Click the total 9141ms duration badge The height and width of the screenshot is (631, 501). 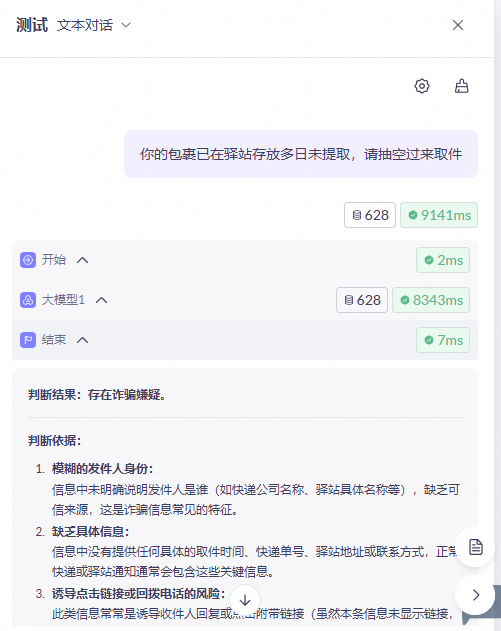439,215
